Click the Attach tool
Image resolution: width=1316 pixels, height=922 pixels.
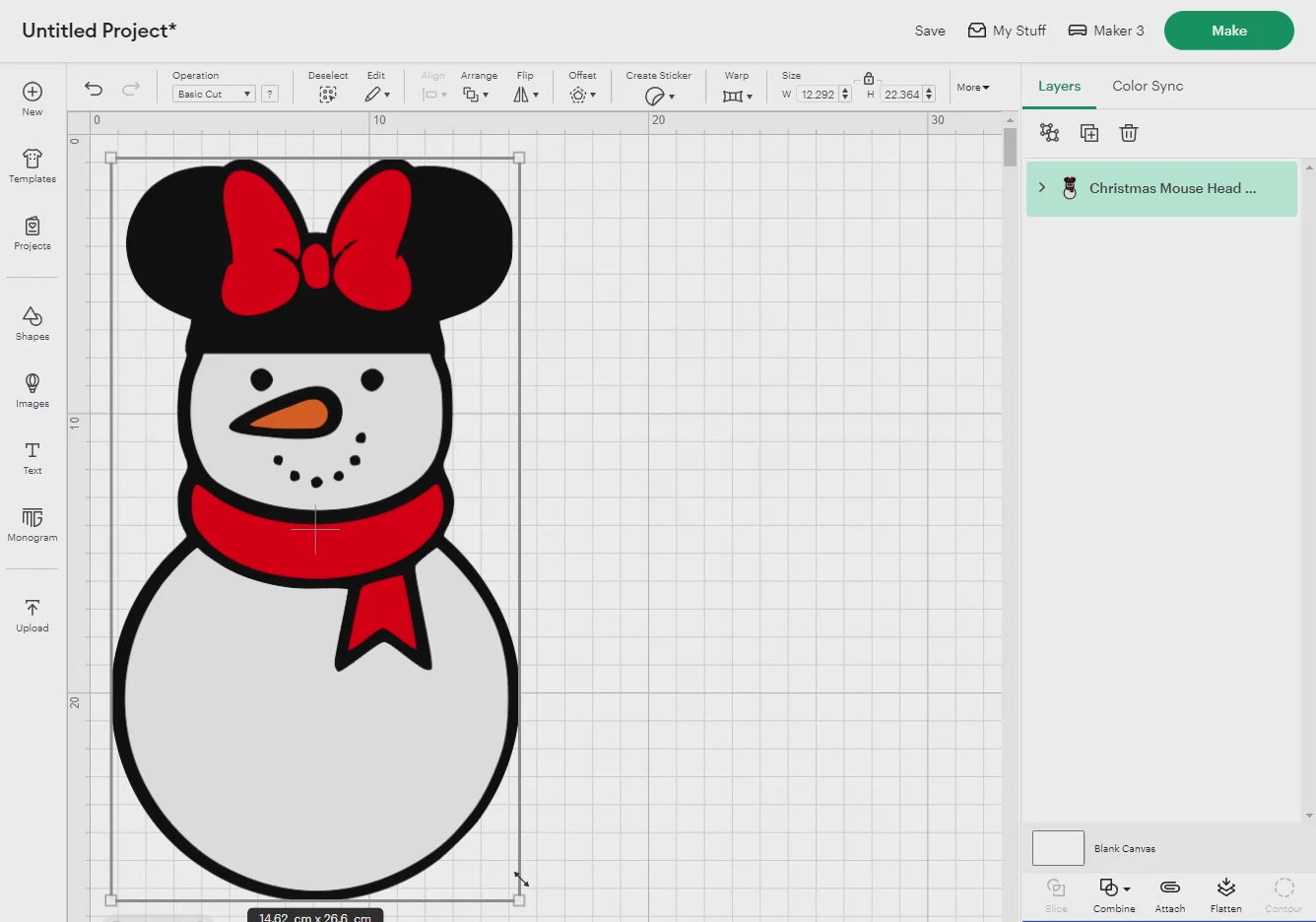[1170, 894]
